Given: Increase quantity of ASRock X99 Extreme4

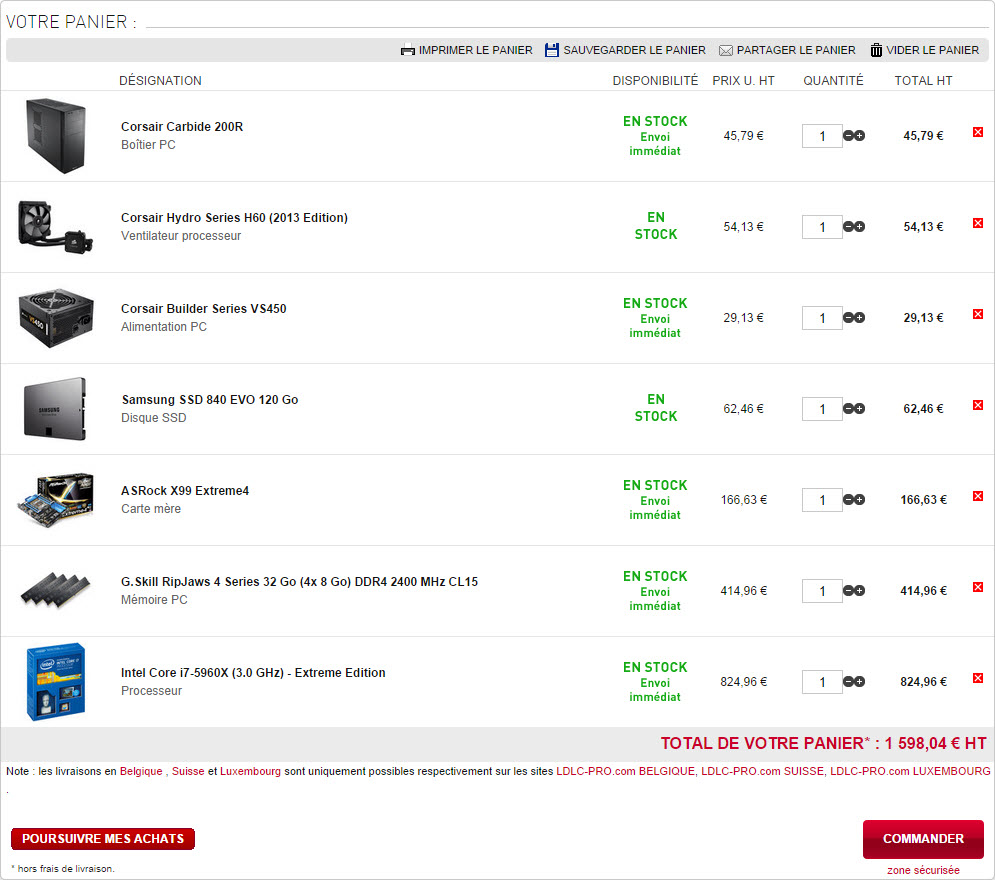Looking at the screenshot, I should [860, 500].
